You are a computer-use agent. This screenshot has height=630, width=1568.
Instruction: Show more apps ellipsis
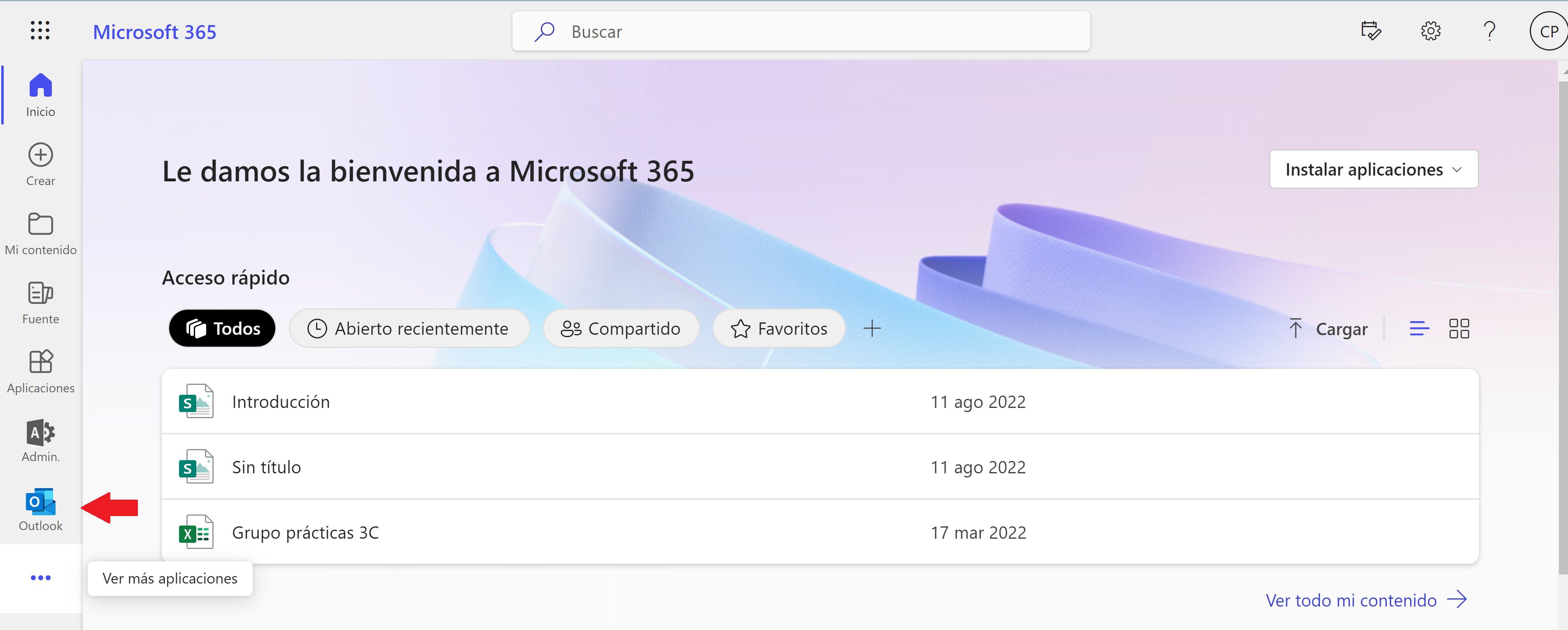(x=40, y=578)
